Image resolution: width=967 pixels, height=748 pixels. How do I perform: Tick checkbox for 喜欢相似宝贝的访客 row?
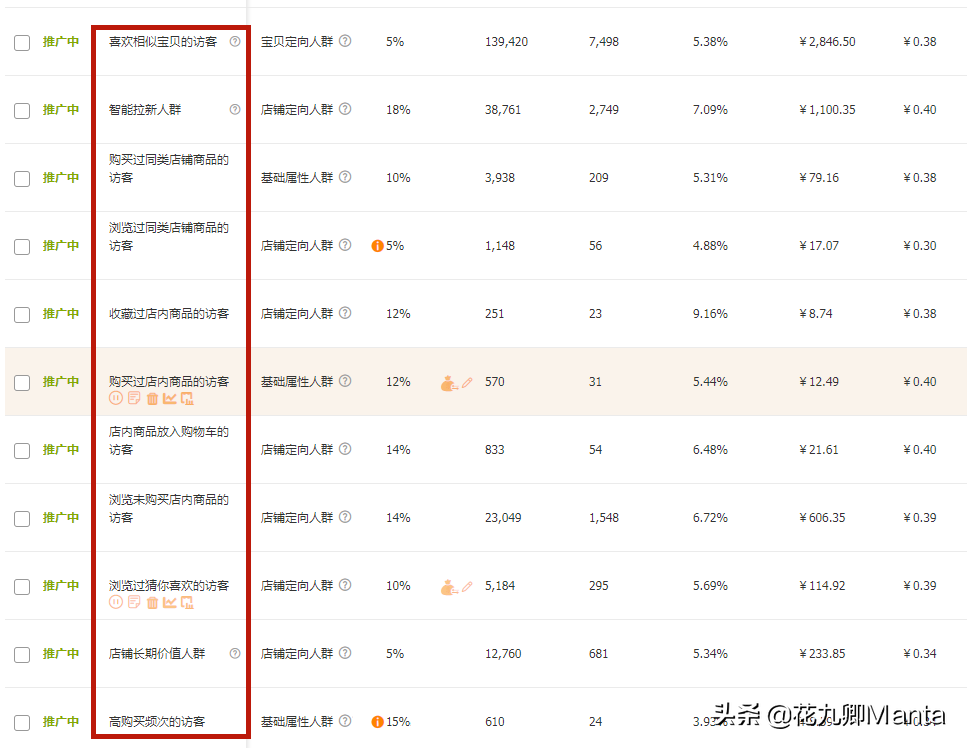tap(22, 43)
